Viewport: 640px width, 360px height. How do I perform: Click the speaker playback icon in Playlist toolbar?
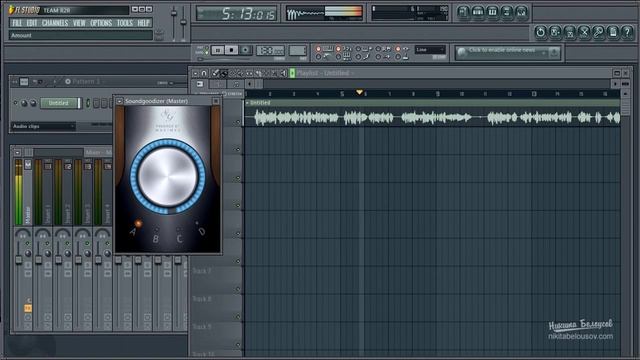click(x=284, y=73)
